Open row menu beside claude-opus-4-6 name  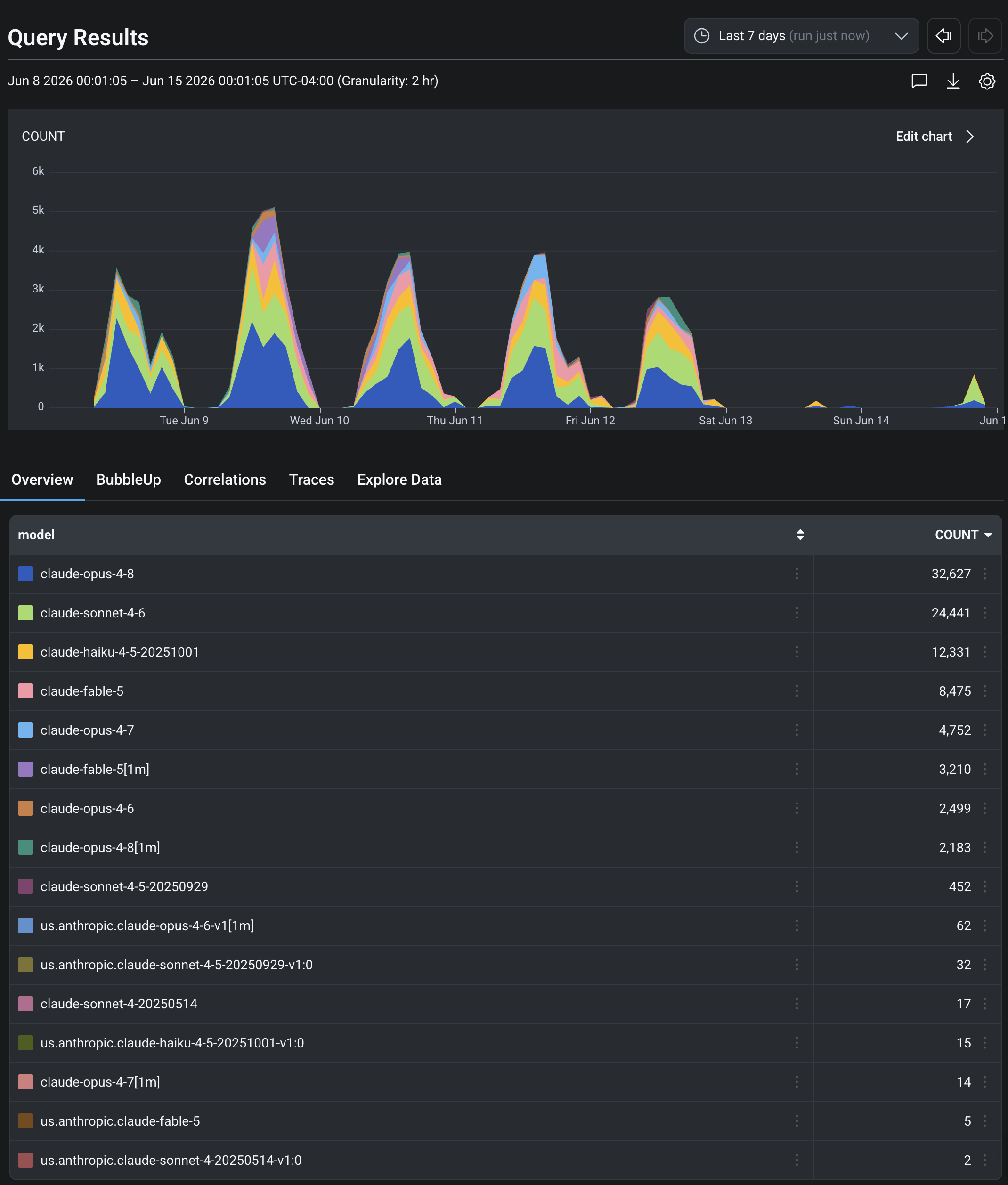(797, 809)
